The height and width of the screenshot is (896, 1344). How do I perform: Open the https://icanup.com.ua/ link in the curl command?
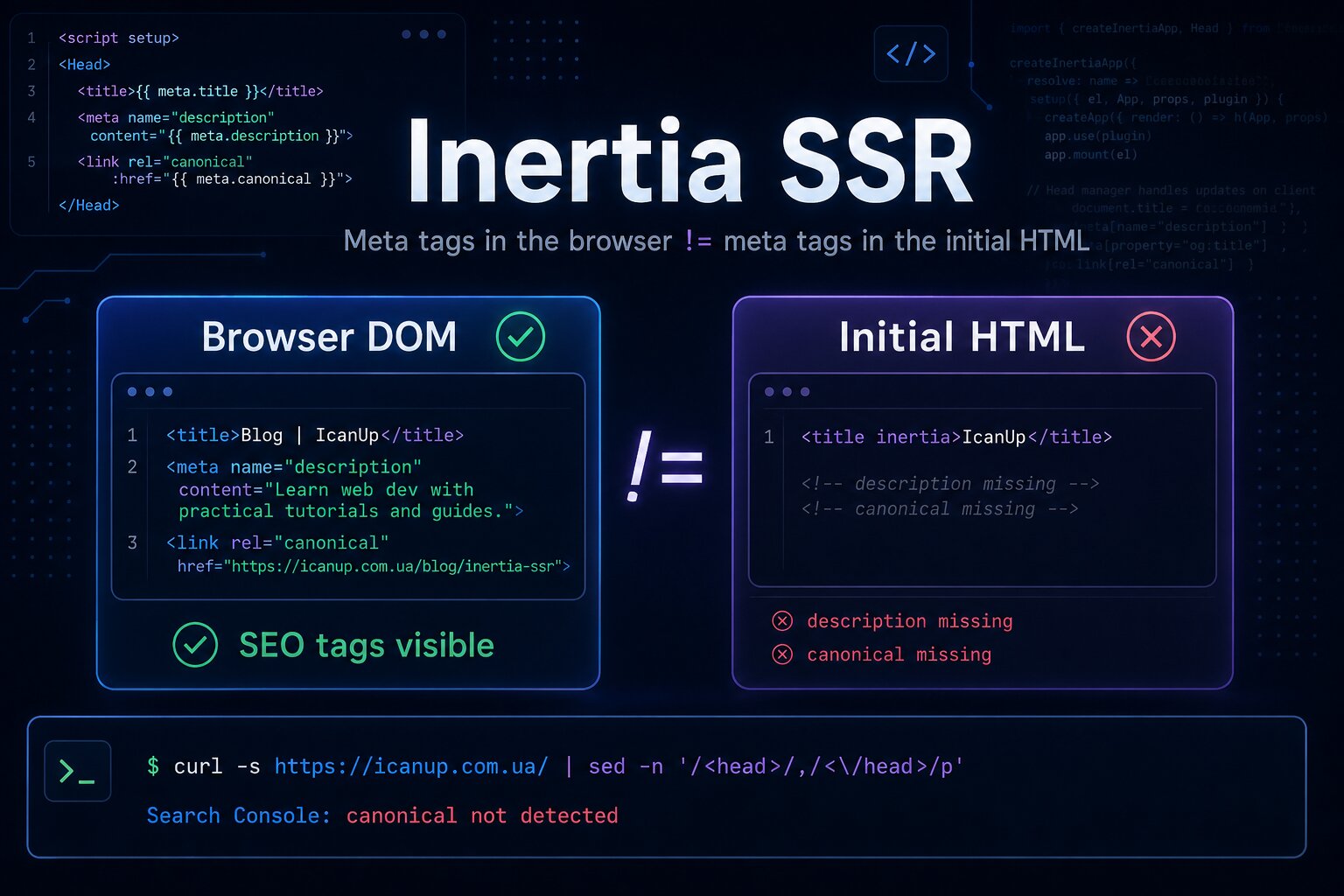pos(411,766)
